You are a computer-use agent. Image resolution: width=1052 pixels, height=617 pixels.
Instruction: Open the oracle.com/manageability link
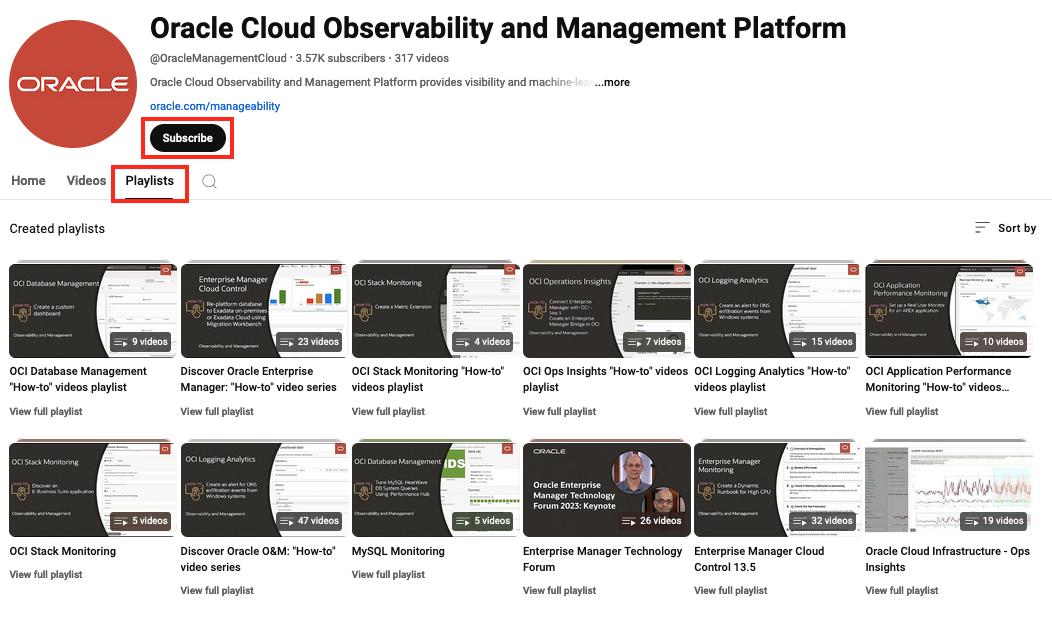(215, 106)
